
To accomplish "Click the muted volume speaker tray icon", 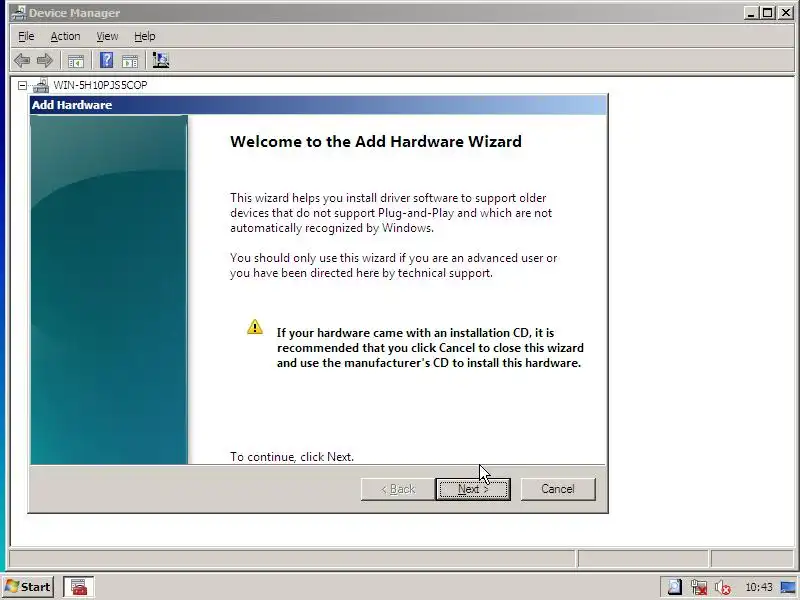I will tap(722, 588).
